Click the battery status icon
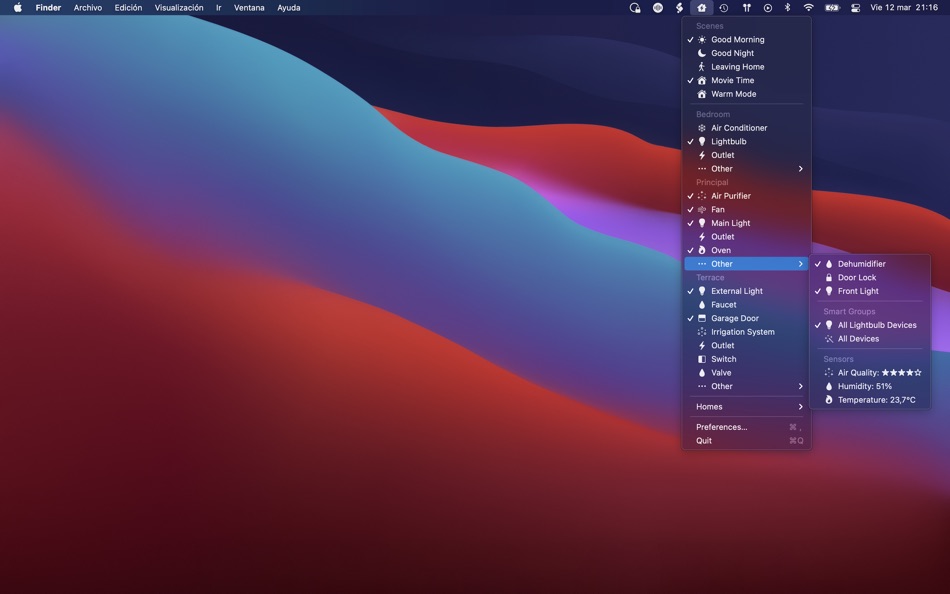 pyautogui.click(x=832, y=8)
